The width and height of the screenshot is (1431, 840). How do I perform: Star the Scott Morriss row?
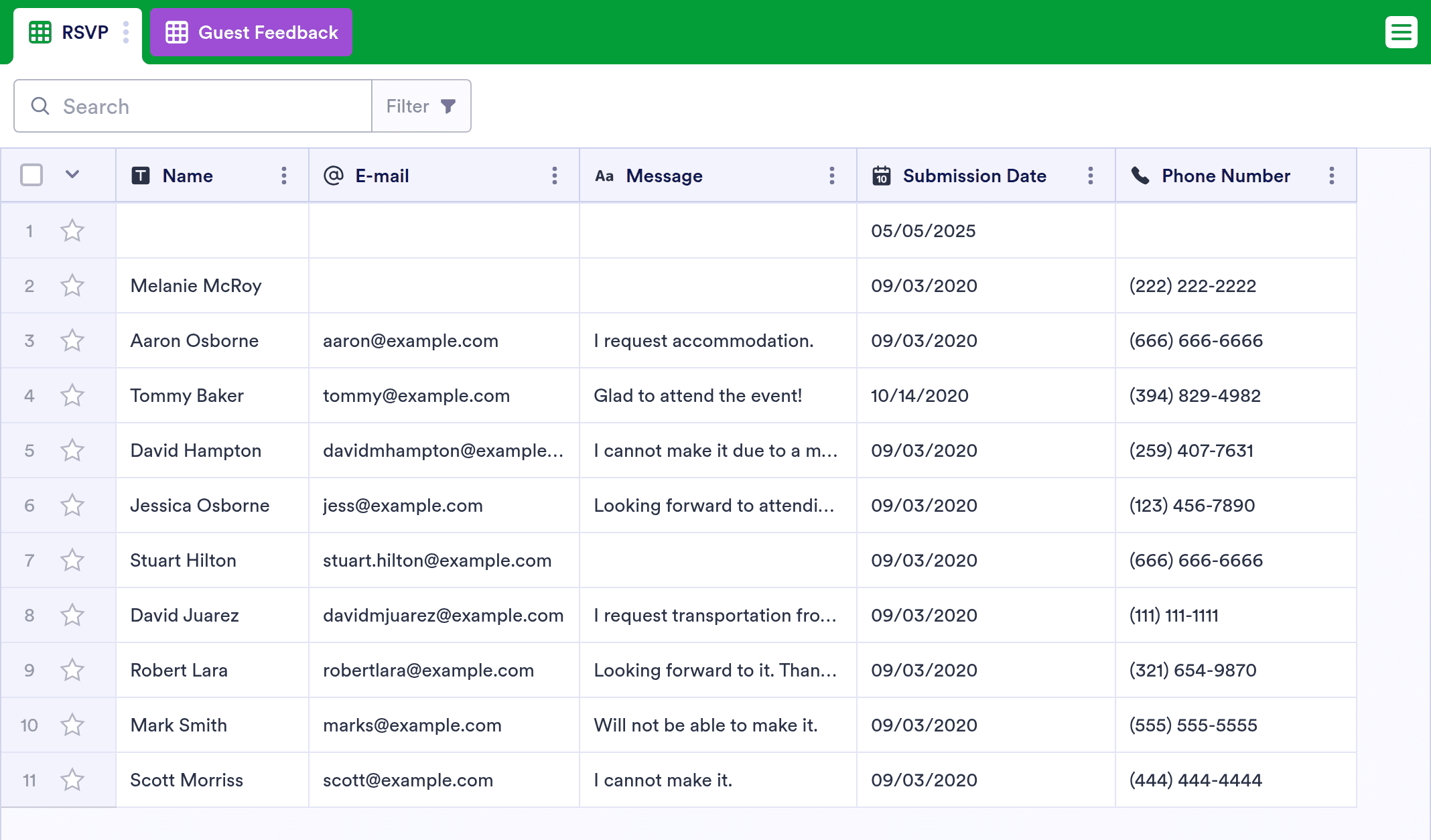click(72, 780)
